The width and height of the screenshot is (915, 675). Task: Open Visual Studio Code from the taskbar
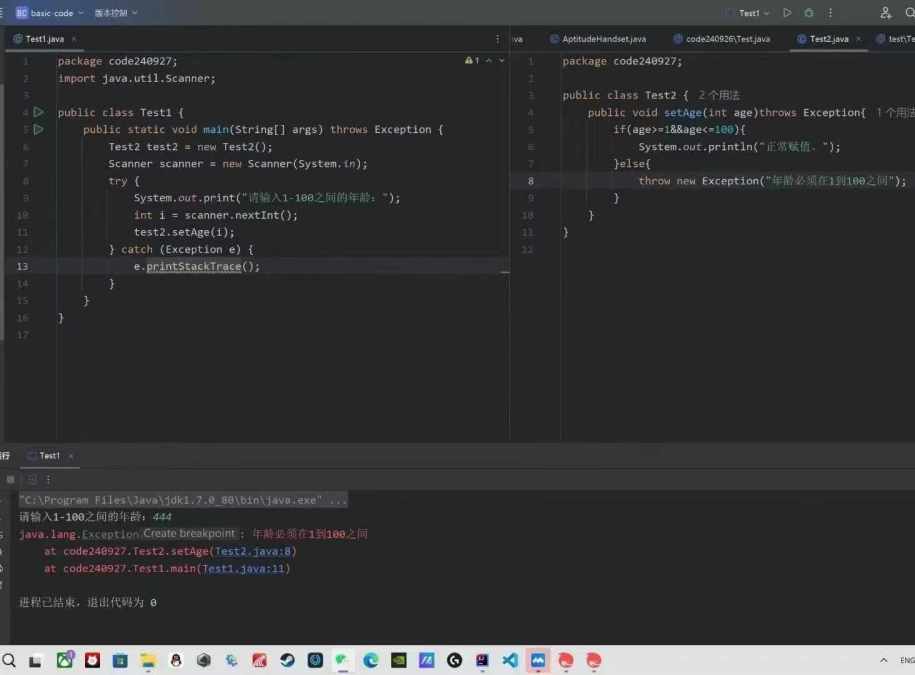510,660
